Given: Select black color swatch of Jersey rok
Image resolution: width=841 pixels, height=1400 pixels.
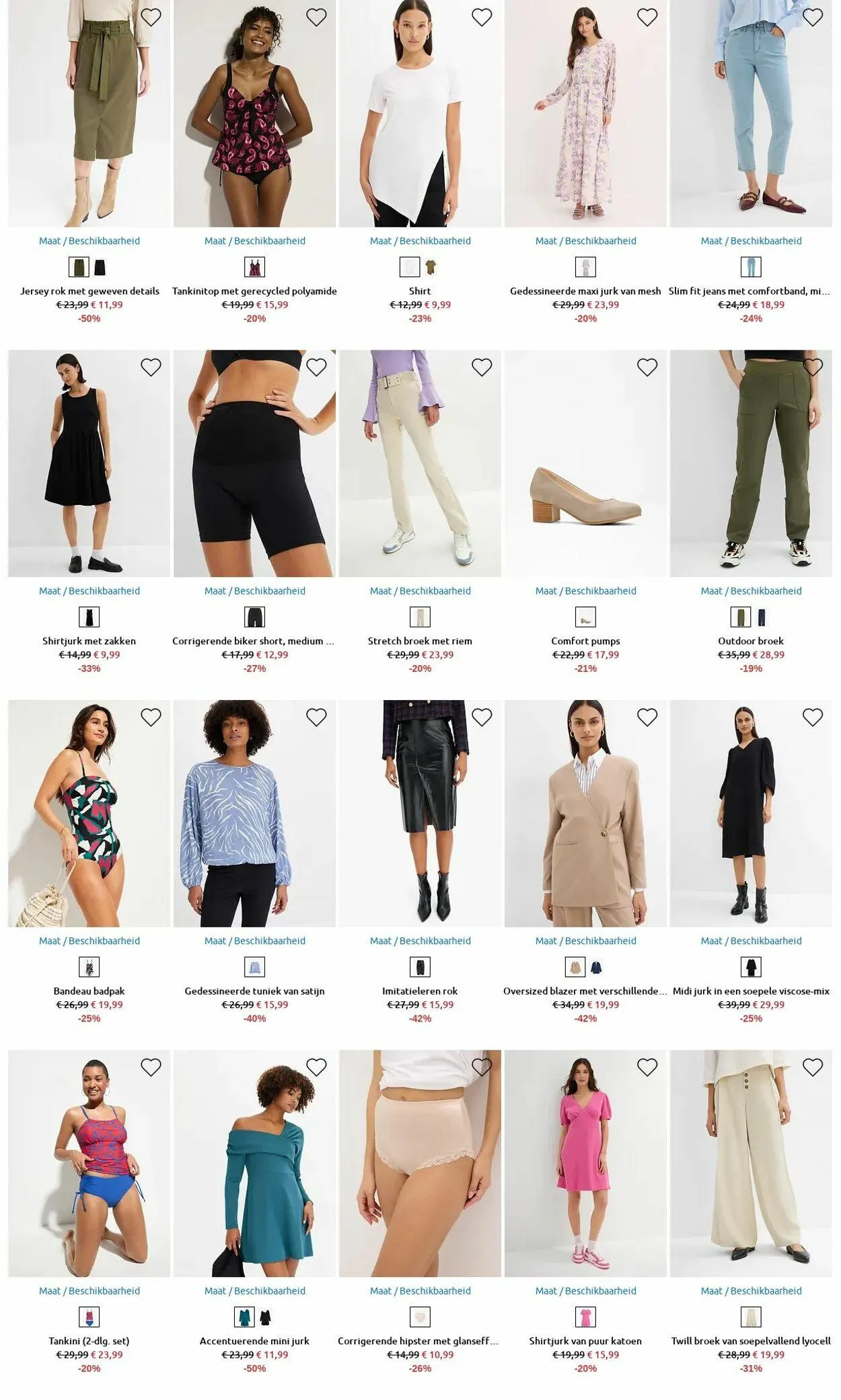Looking at the screenshot, I should (100, 268).
